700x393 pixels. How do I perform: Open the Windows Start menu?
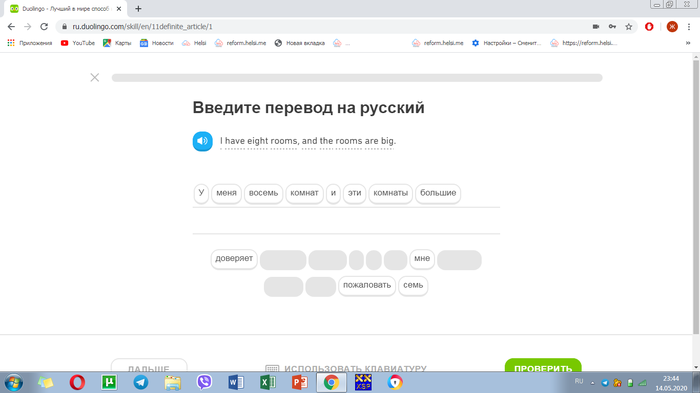pos(13,383)
